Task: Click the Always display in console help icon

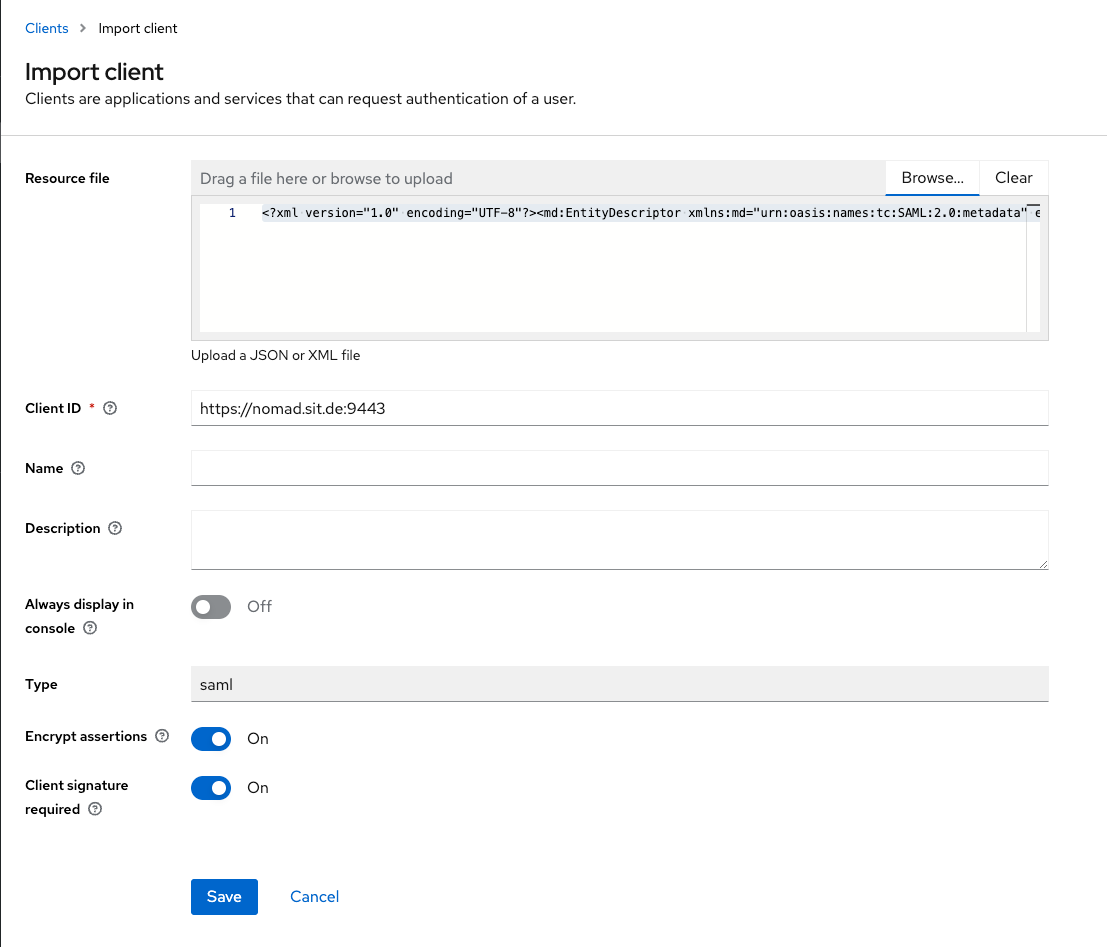Action: click(x=90, y=629)
